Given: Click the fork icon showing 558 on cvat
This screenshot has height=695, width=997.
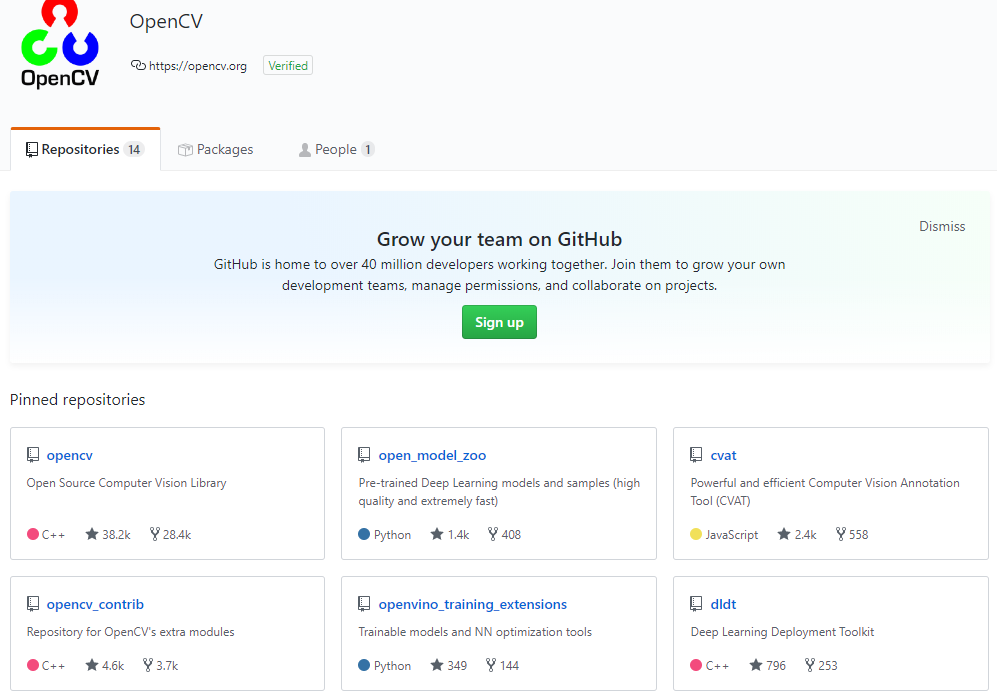Looking at the screenshot, I should coord(841,534).
